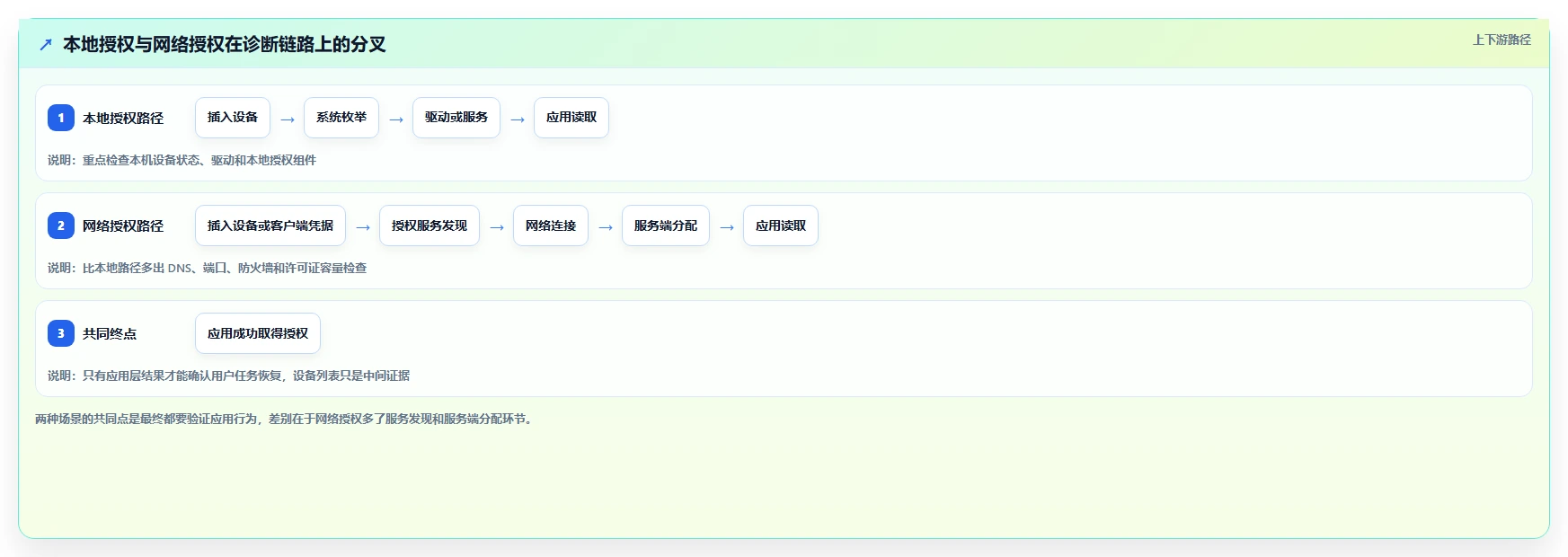Click step badge 1 for 本地授权路径
This screenshot has width=1568, height=557.
click(x=61, y=118)
